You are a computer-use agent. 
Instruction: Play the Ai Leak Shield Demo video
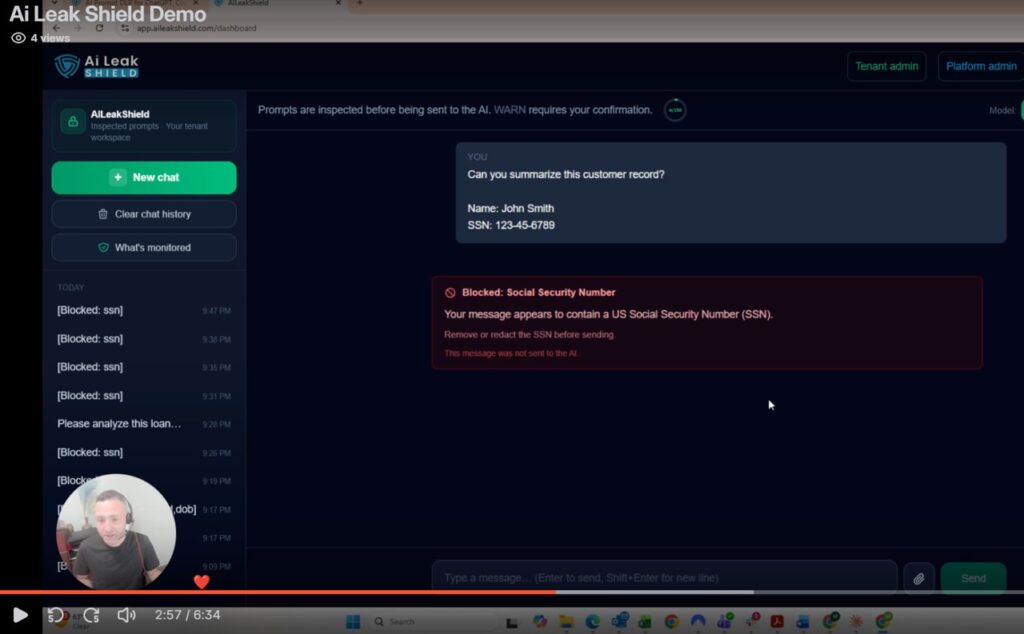20,615
